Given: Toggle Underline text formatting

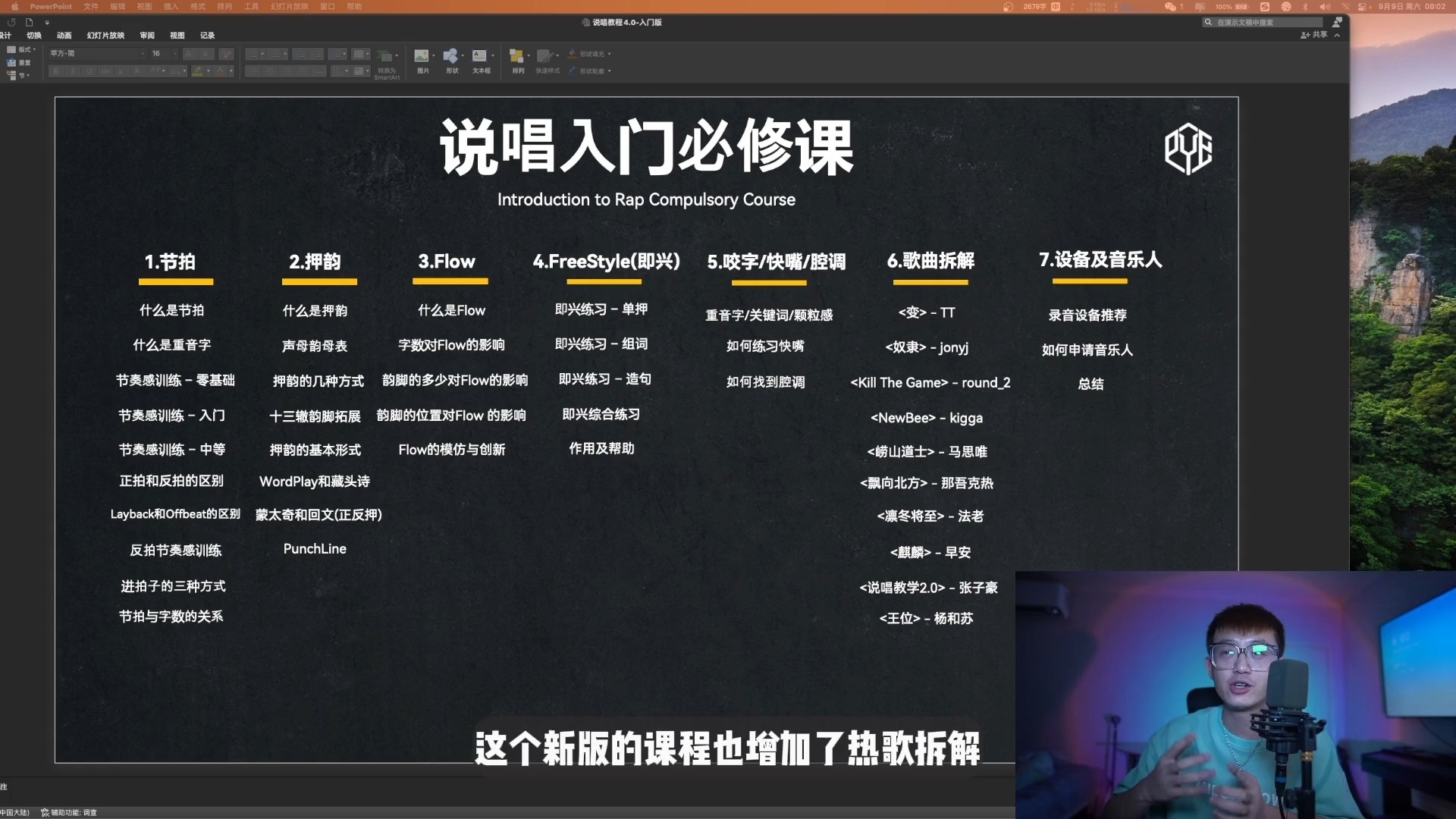Looking at the screenshot, I should click(x=89, y=71).
